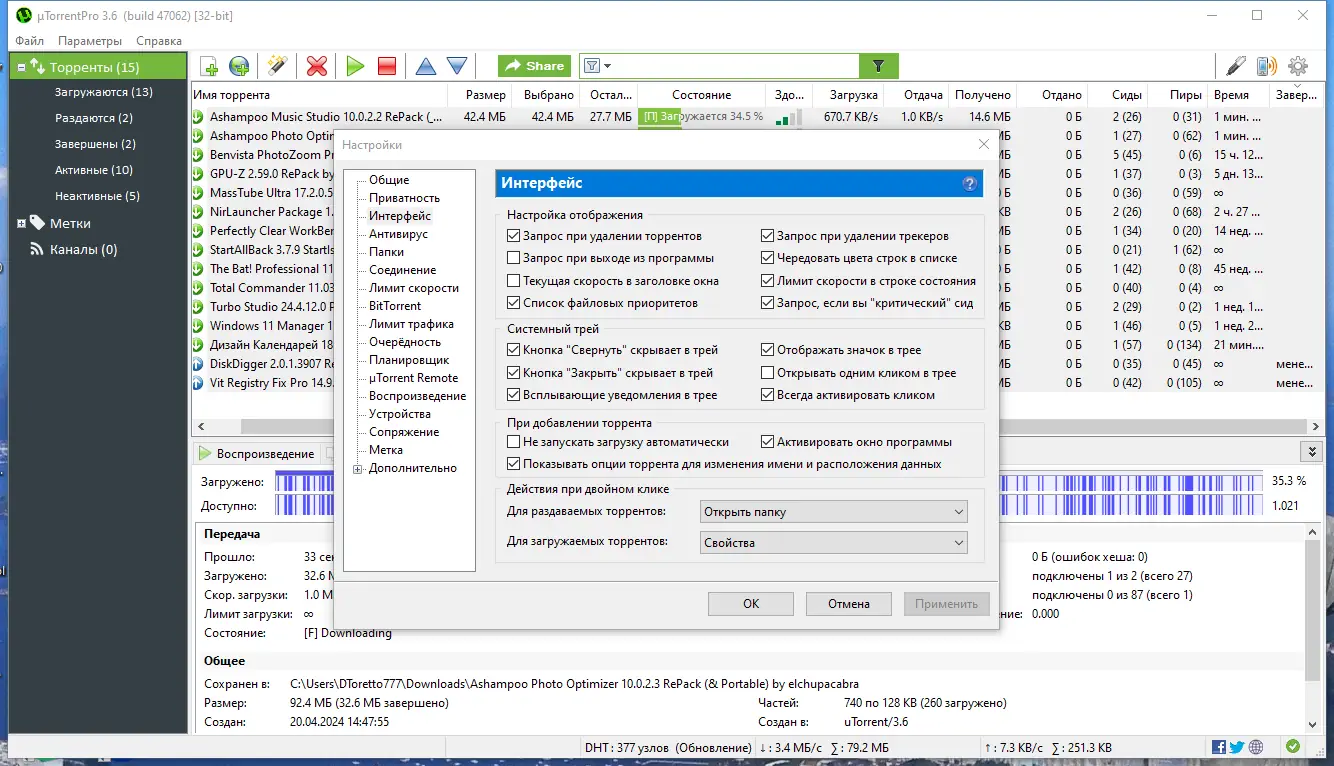Toggle Кнопка "Свернуть" скрывает в трей checkbox
1334x766 pixels.
(514, 350)
